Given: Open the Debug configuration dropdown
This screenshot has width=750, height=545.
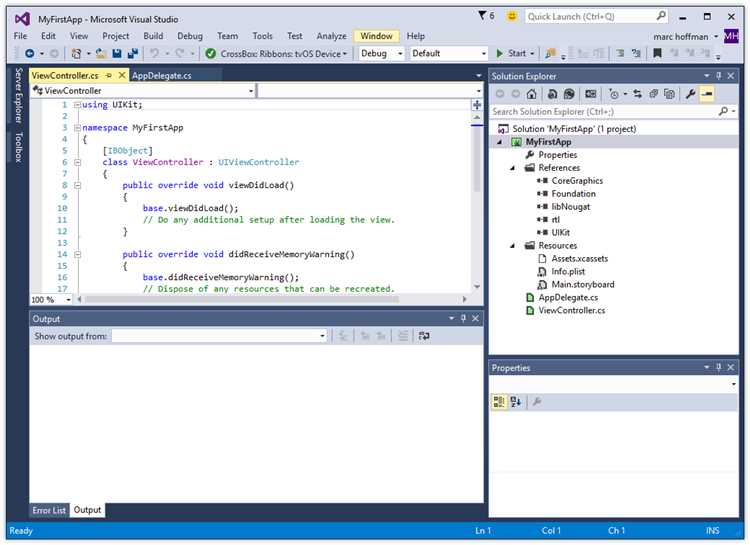Looking at the screenshot, I should coord(400,54).
